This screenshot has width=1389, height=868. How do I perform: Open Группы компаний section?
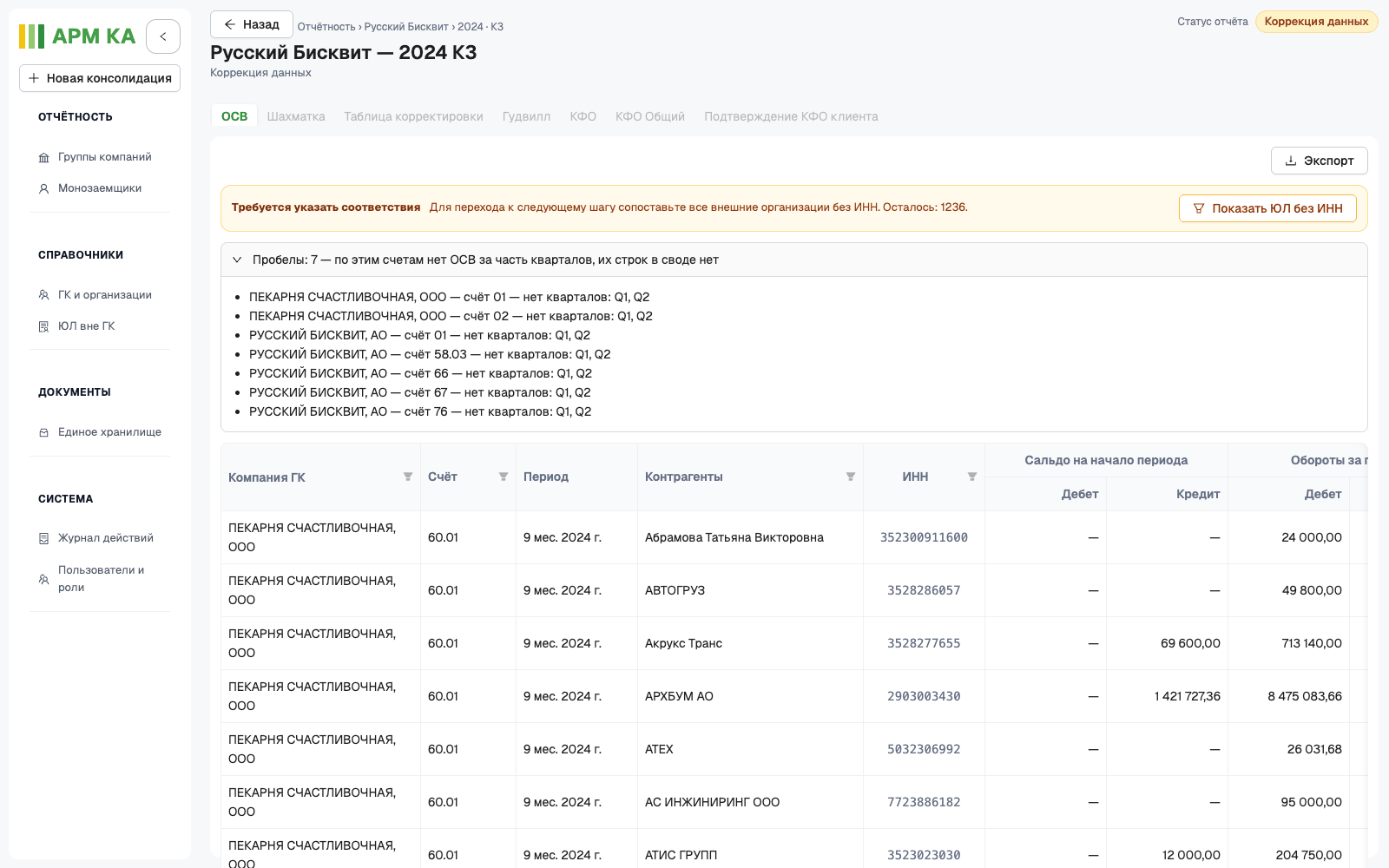[104, 157]
